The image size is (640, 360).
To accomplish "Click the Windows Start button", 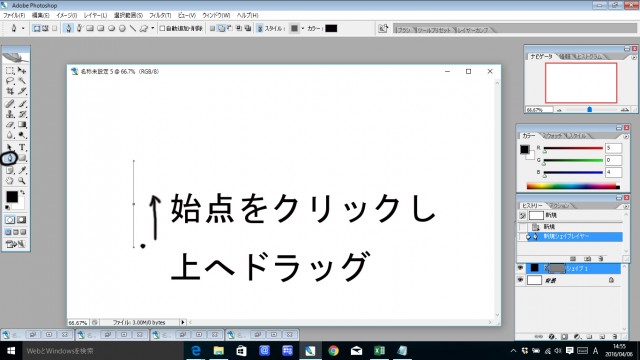I will (x=11, y=351).
